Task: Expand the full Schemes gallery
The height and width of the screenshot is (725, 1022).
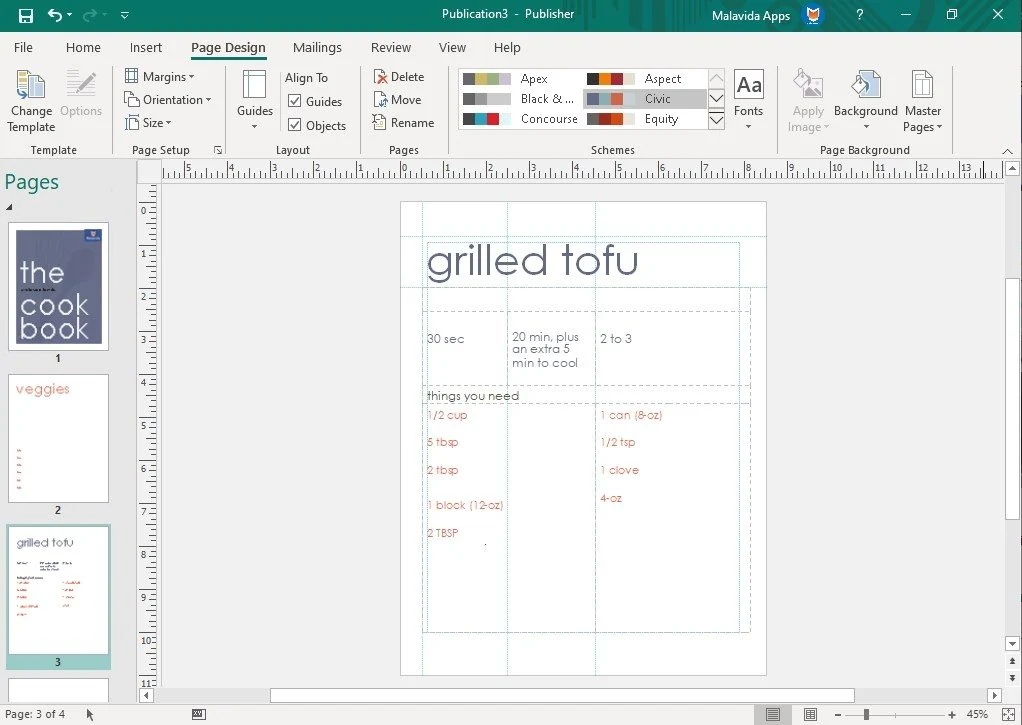Action: click(716, 120)
